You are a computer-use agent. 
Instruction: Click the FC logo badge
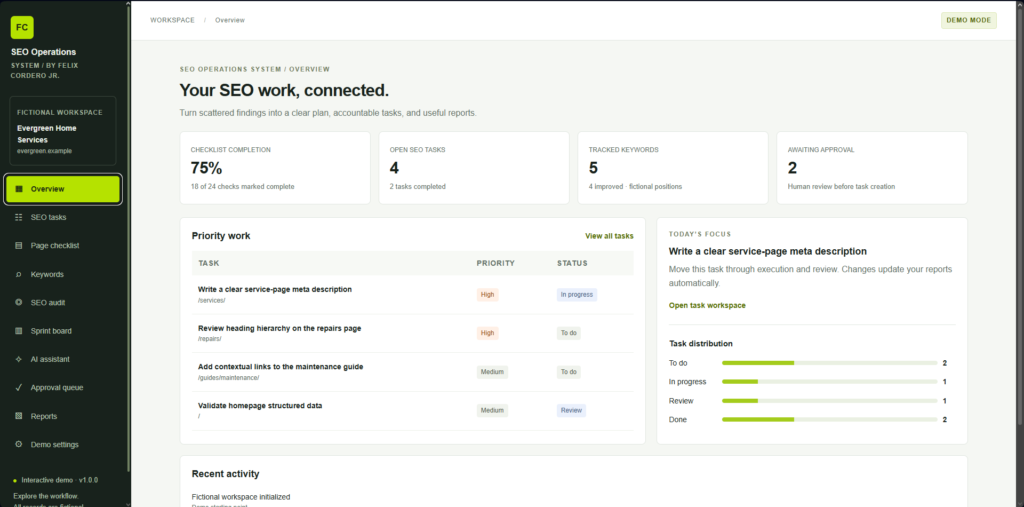coord(22,27)
